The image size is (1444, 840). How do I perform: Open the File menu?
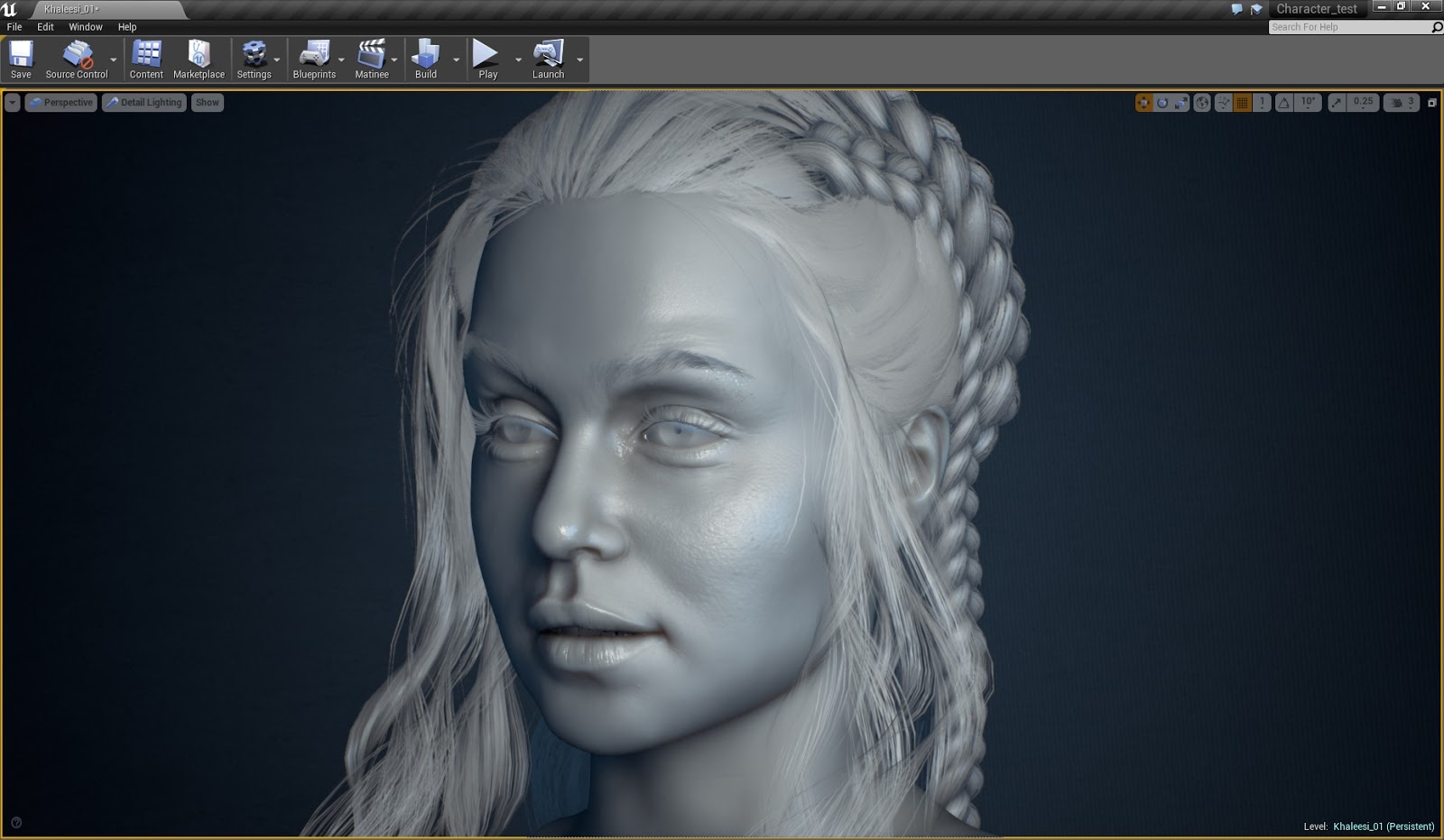(14, 27)
